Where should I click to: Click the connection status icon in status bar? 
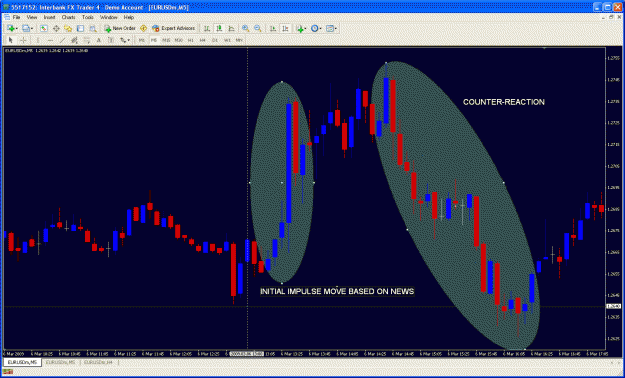8,372
